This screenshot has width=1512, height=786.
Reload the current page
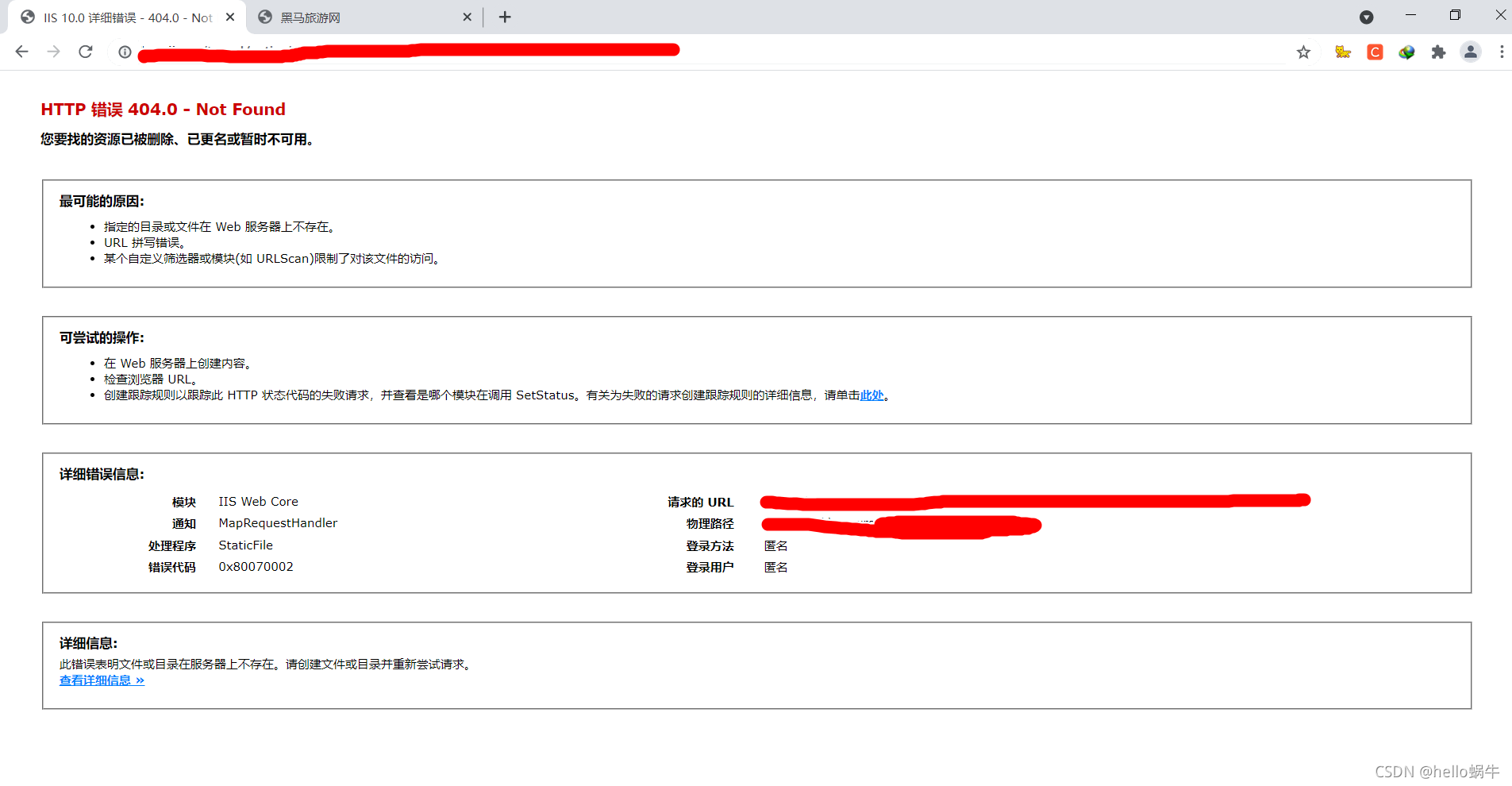(x=86, y=52)
